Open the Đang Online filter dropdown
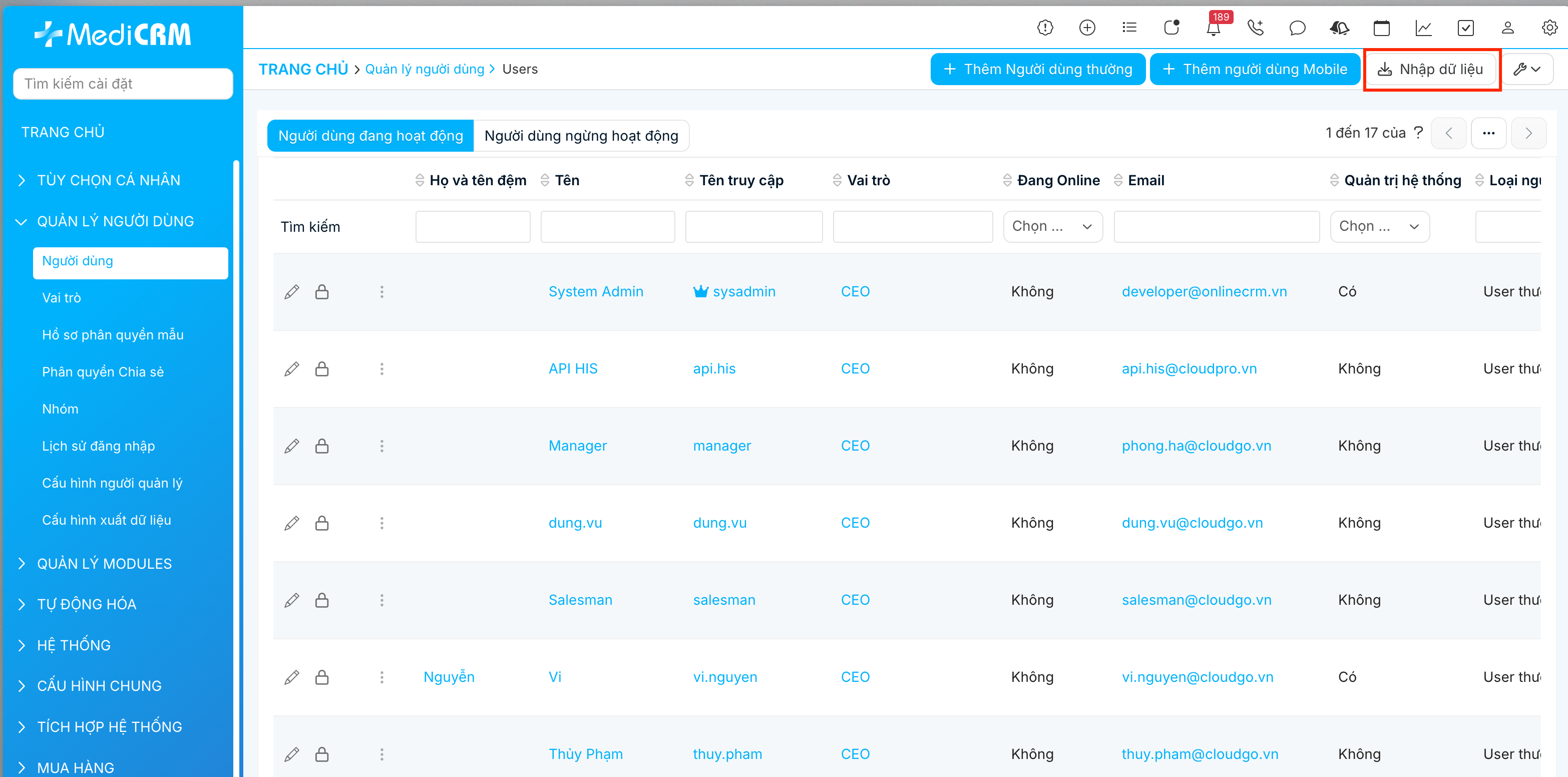Viewport: 1568px width, 777px height. pos(1052,226)
